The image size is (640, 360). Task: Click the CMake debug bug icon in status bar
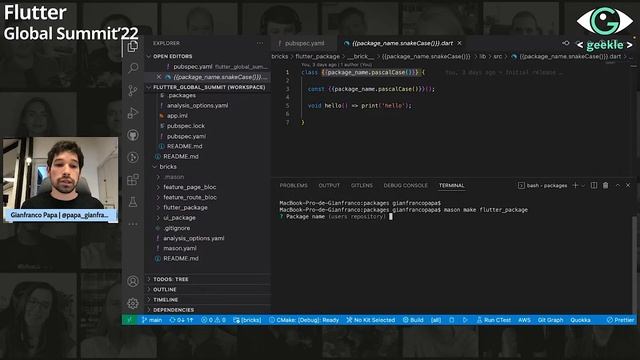452,320
